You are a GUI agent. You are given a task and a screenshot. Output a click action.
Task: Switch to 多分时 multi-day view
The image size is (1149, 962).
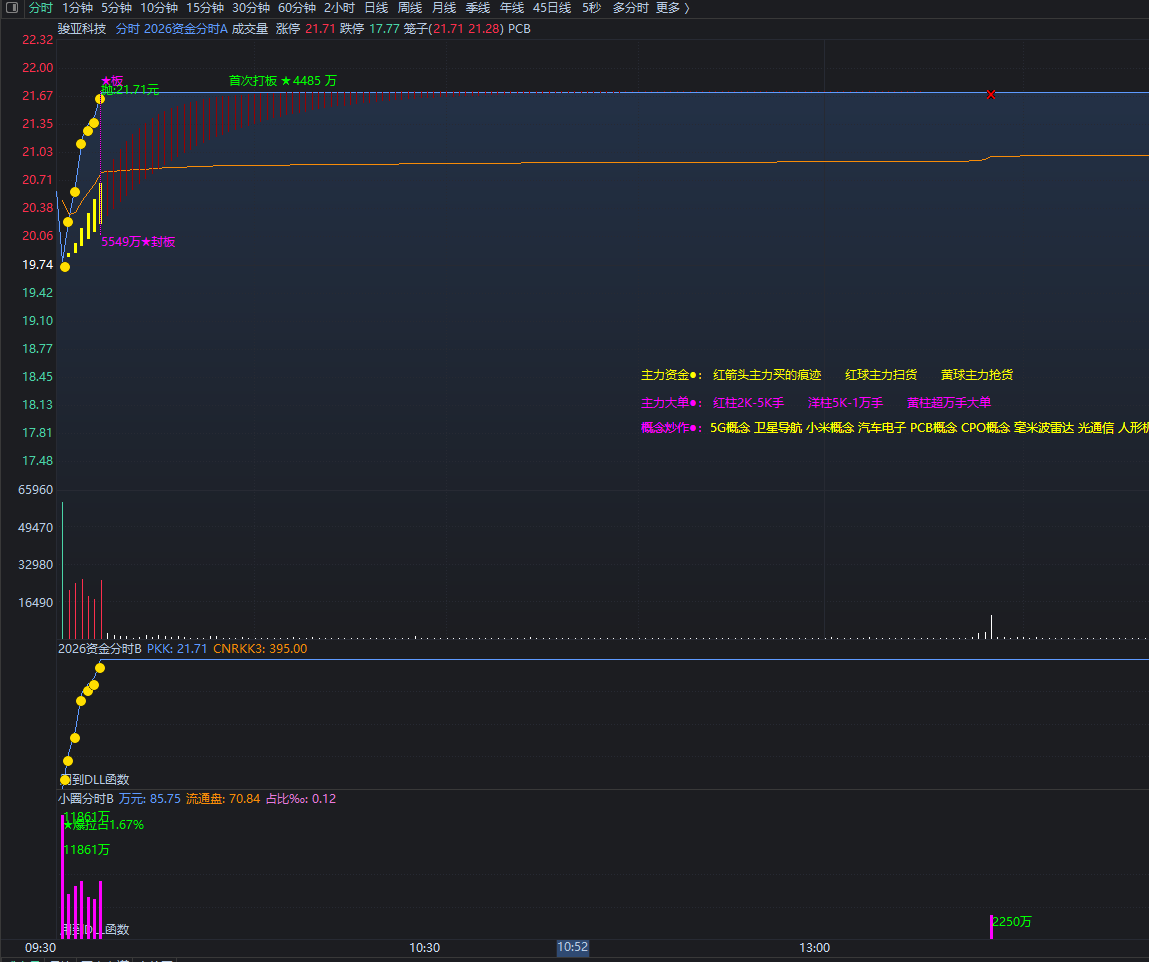click(x=630, y=8)
